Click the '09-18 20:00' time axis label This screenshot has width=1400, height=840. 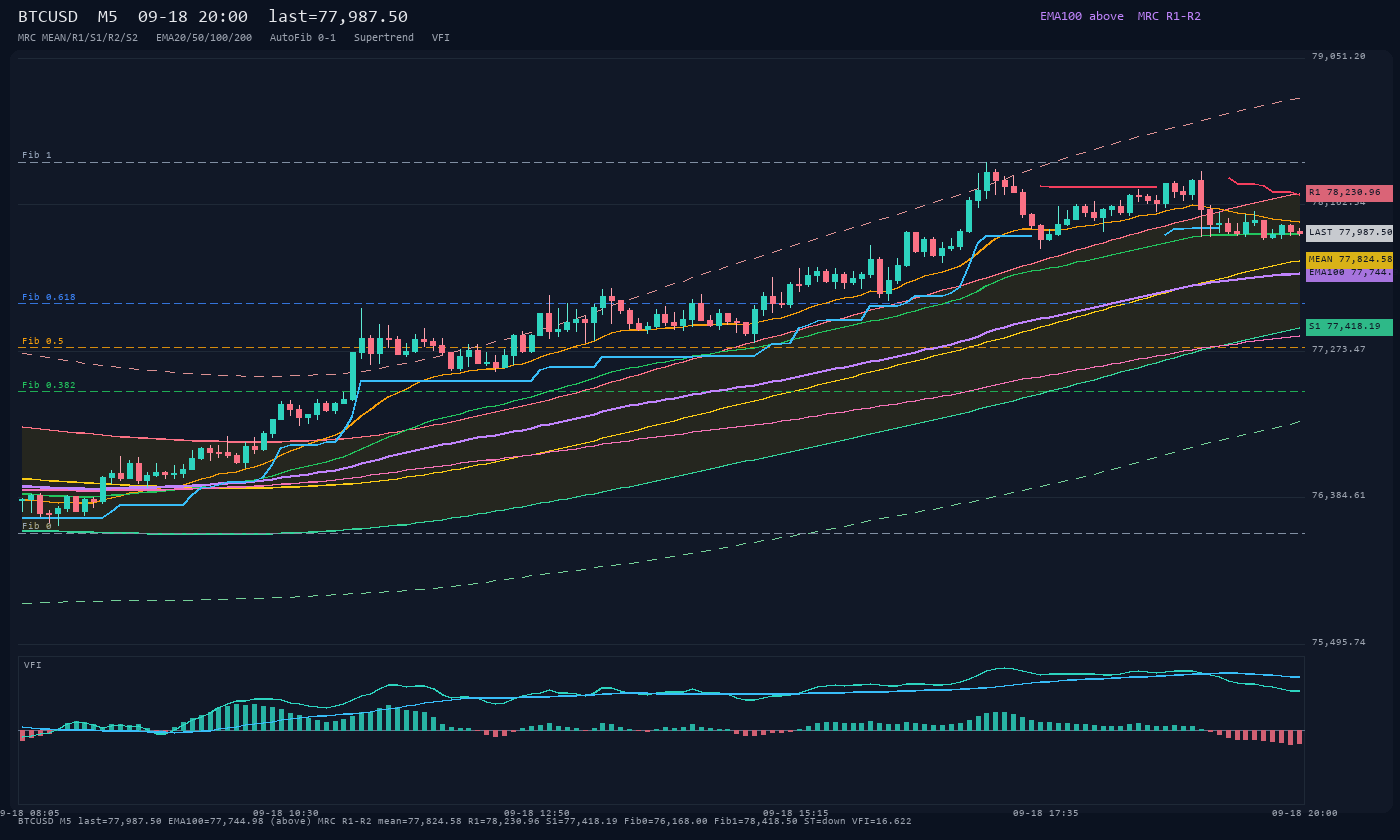click(1305, 813)
